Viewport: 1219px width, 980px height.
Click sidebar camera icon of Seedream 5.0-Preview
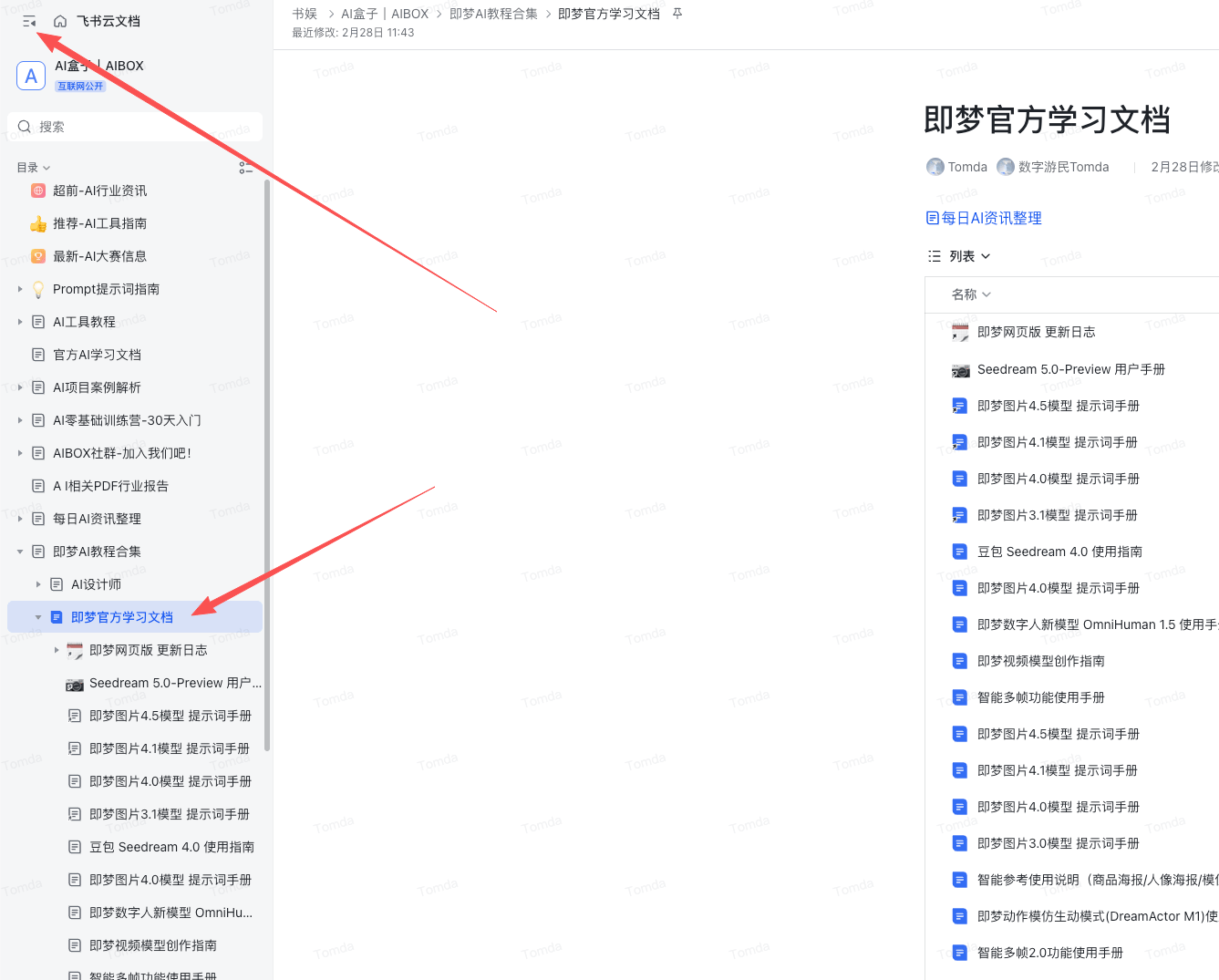click(75, 684)
